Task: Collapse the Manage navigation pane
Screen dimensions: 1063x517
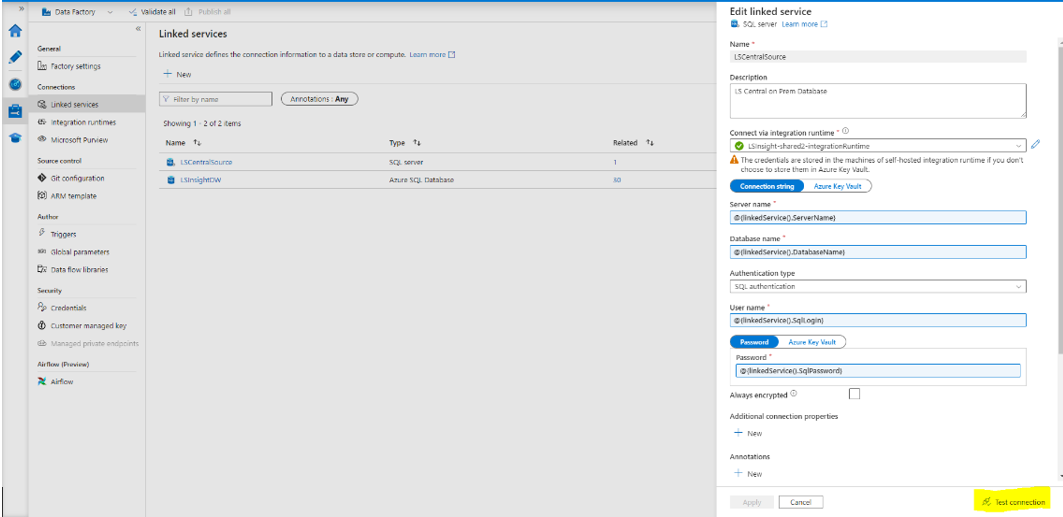Action: tap(138, 29)
